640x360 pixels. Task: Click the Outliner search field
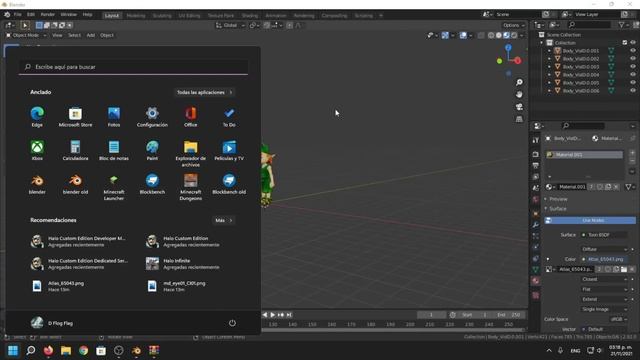(589, 25)
